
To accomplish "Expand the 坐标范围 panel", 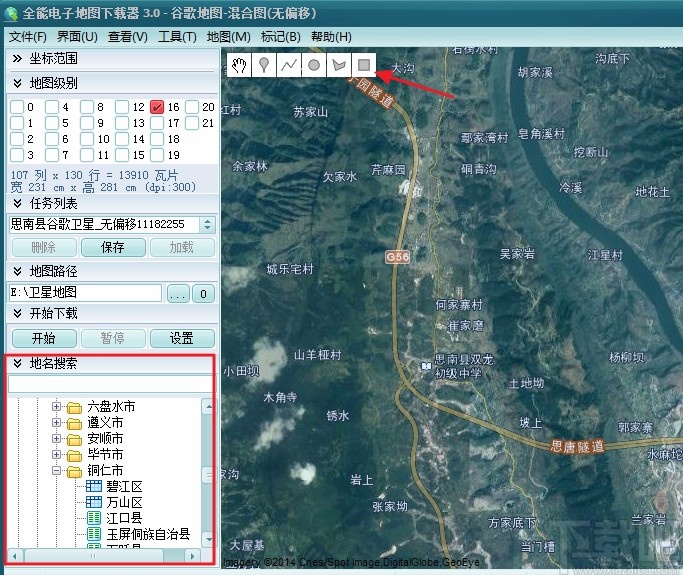I will tap(17, 59).
